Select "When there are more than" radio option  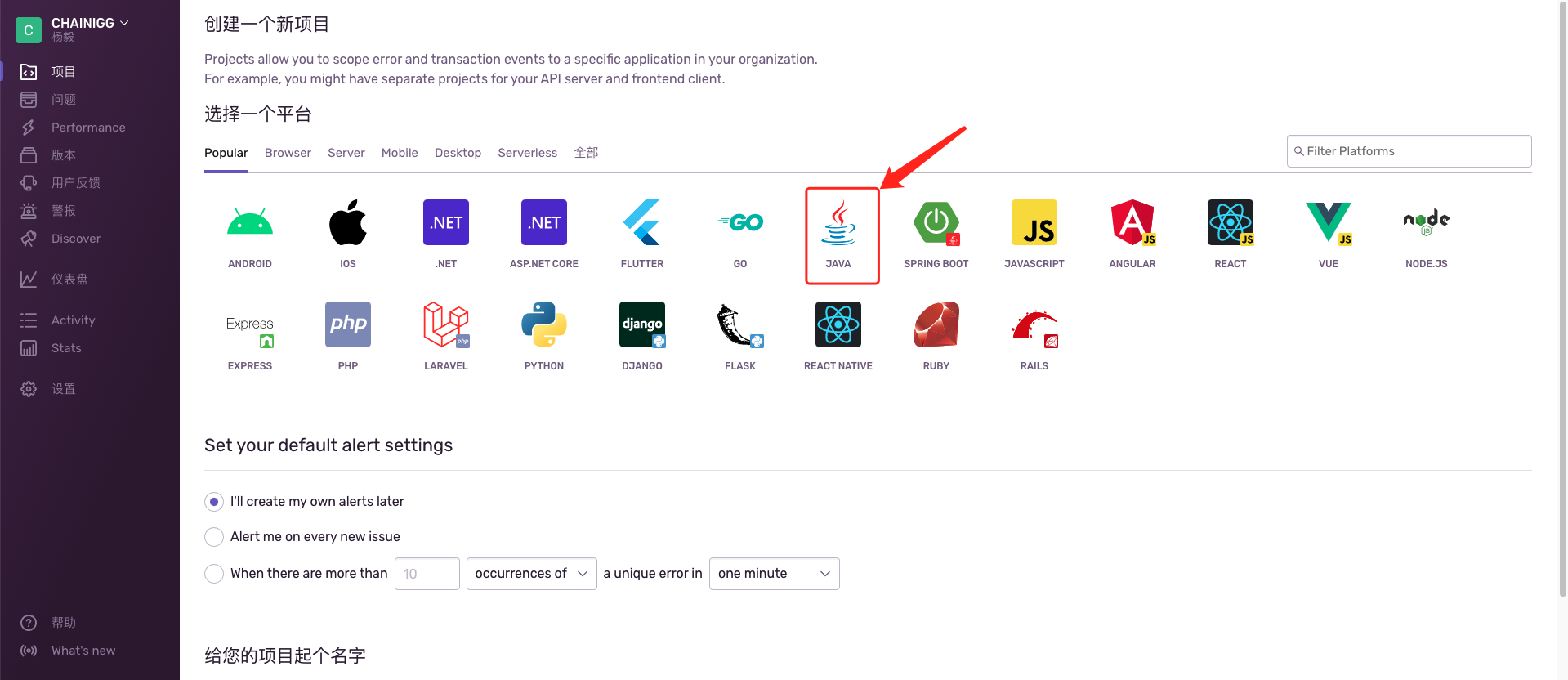click(214, 574)
